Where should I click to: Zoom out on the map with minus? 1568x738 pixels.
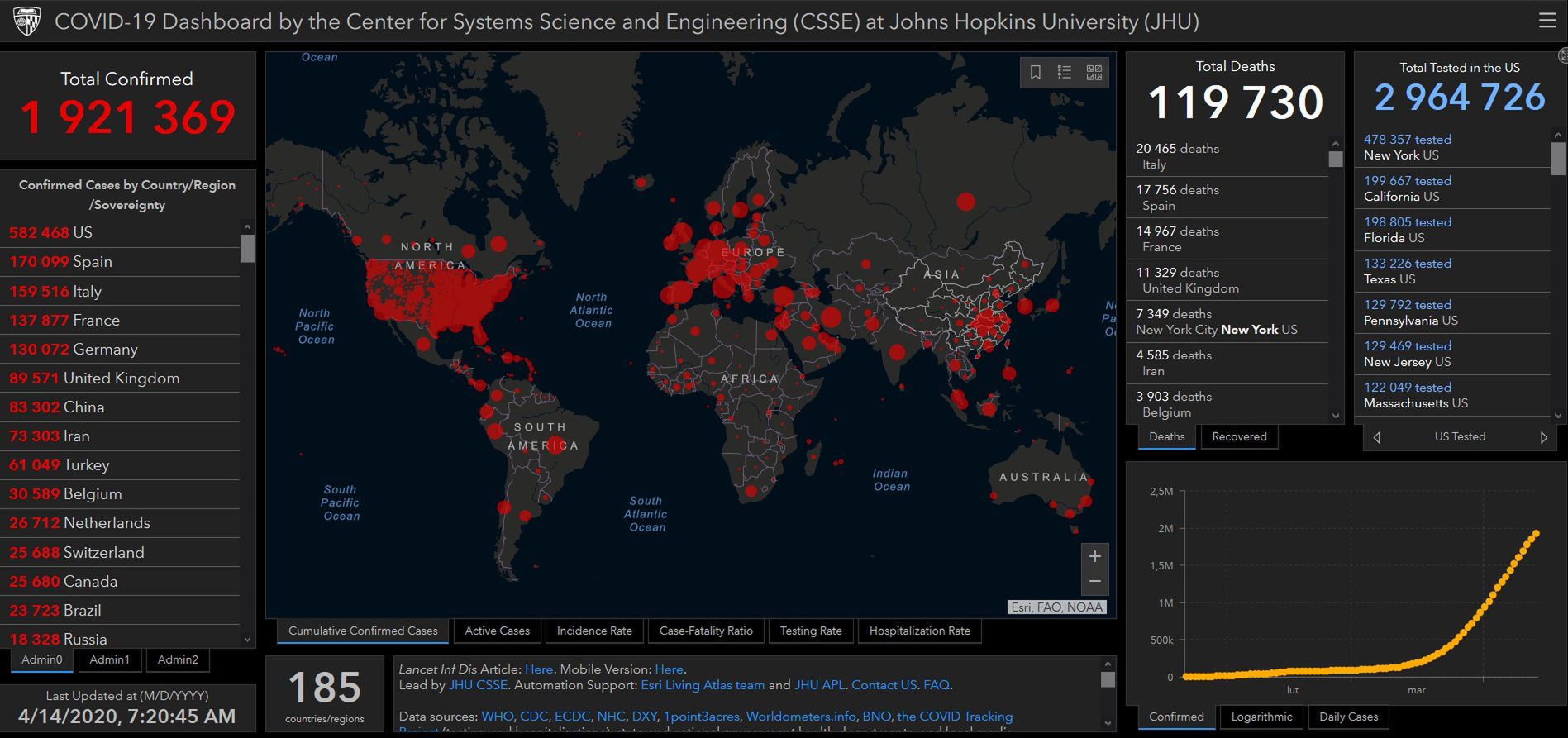pyautogui.click(x=1094, y=582)
